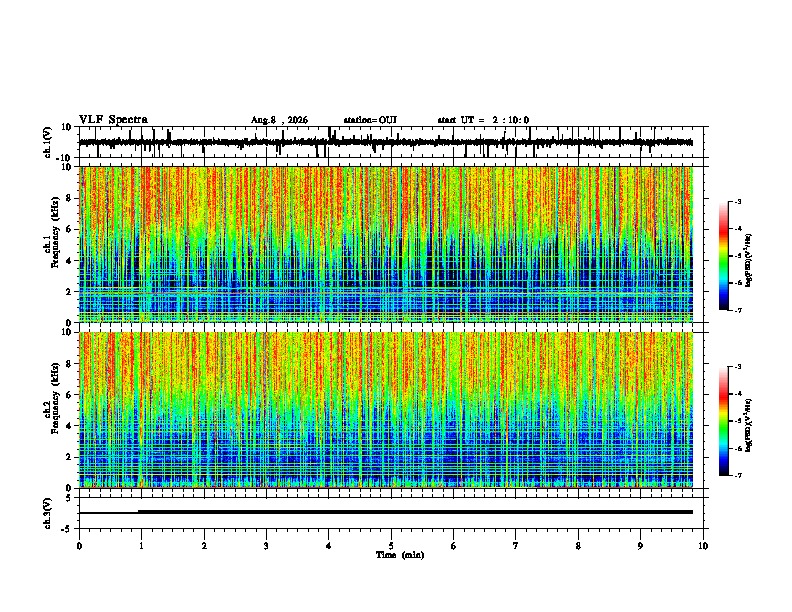Click the "ch.3(V)" axis label
This screenshot has width=792, height=612.
[48, 513]
